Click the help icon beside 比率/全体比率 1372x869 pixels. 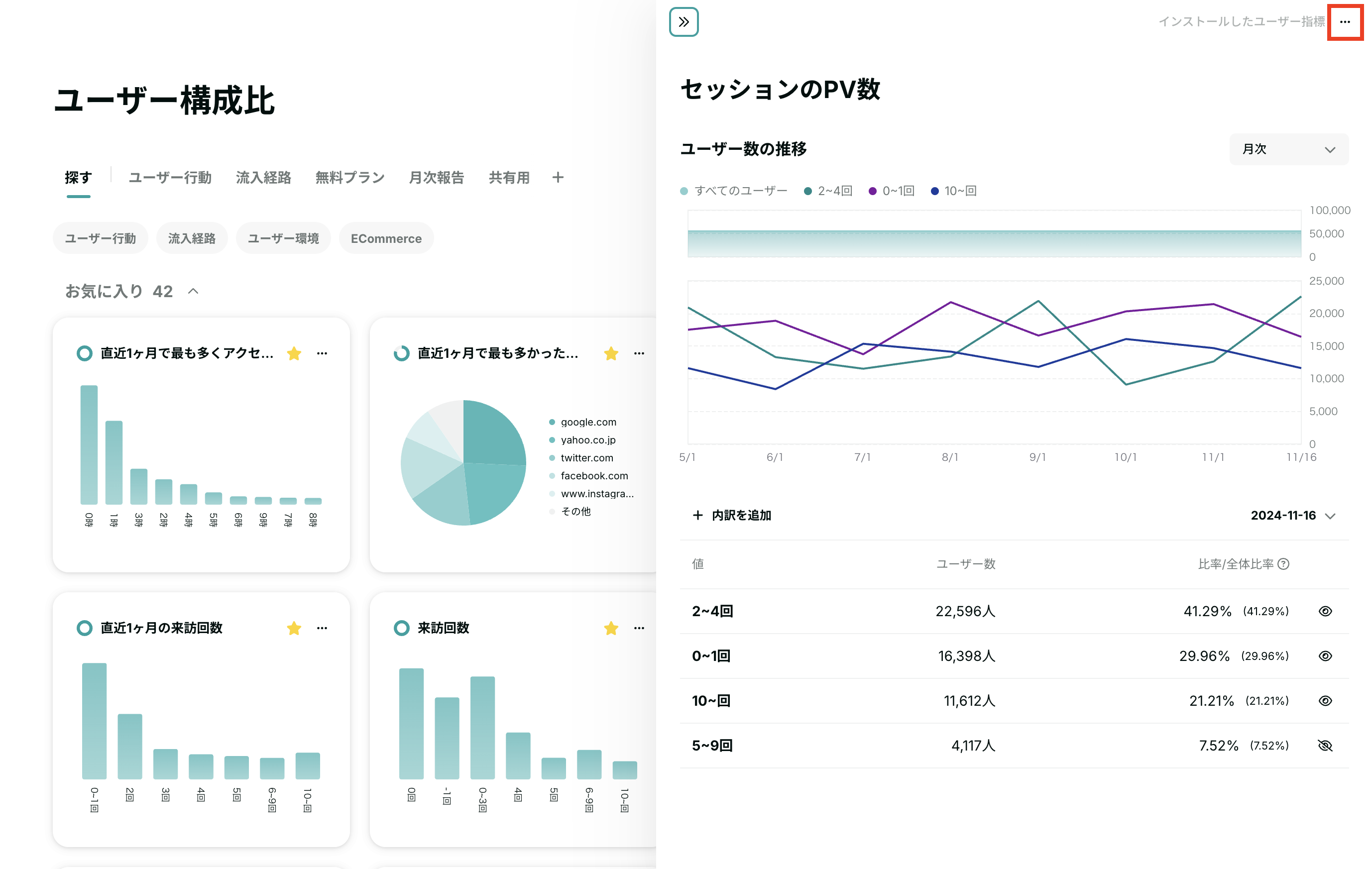[x=1283, y=564]
